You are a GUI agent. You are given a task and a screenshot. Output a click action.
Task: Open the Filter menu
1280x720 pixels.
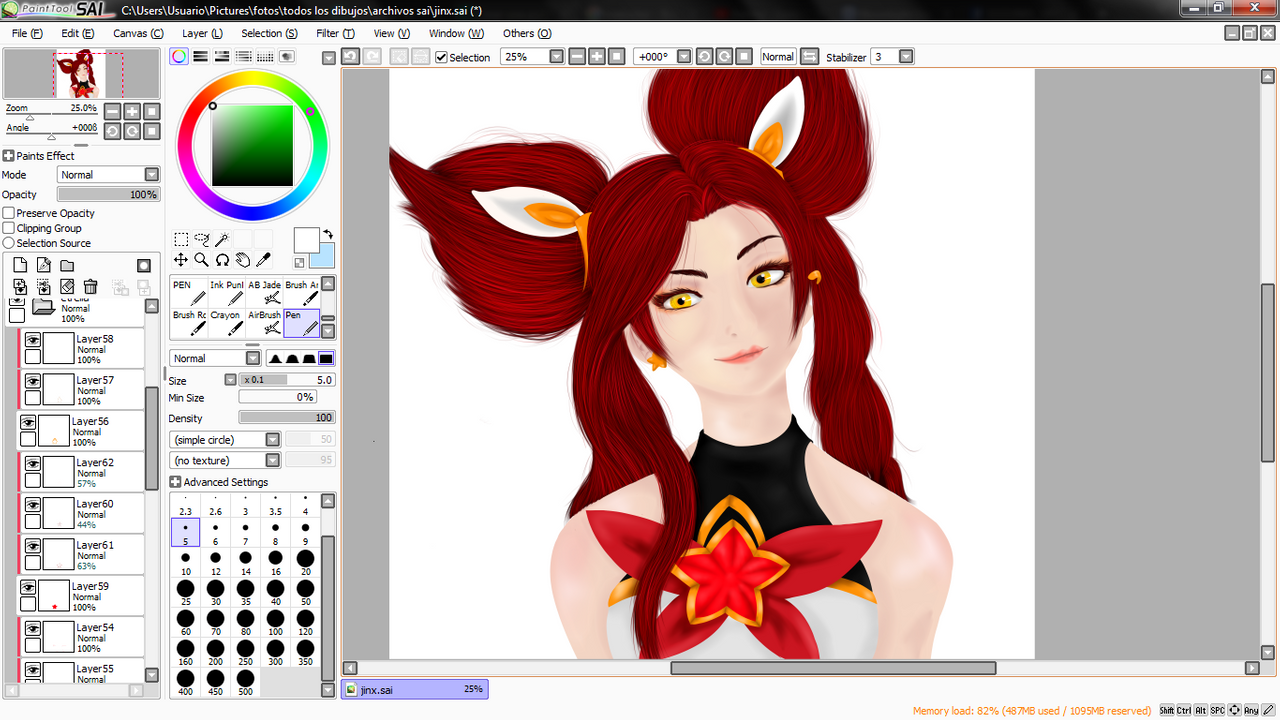[x=337, y=33]
